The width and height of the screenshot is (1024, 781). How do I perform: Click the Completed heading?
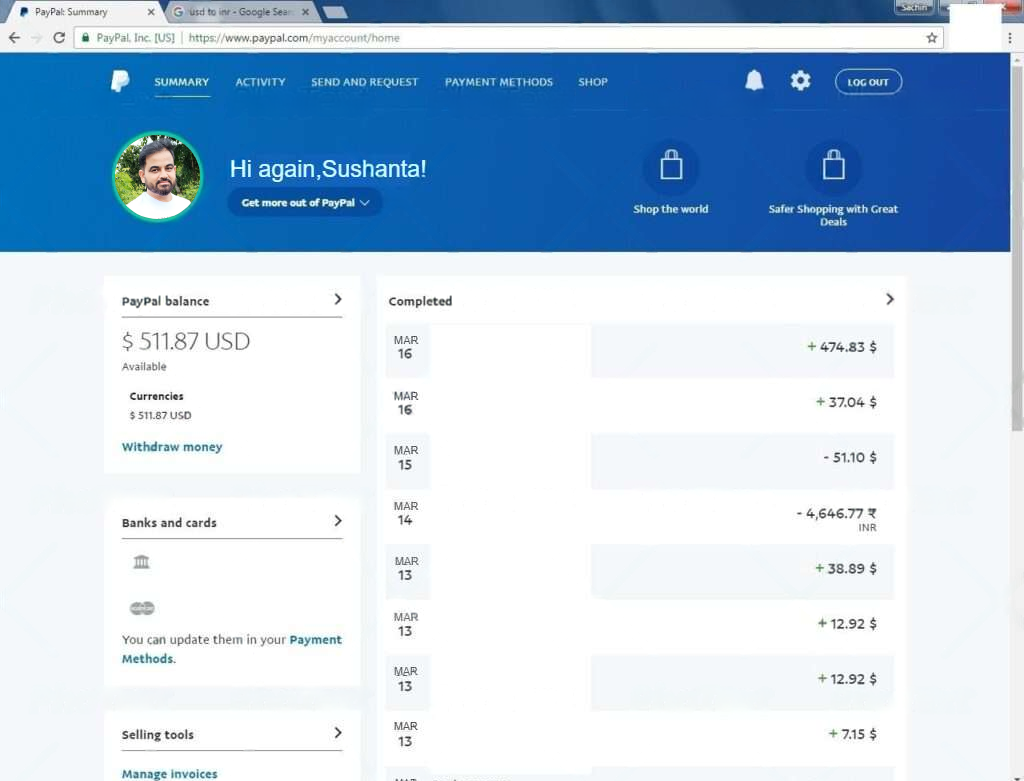[420, 301]
